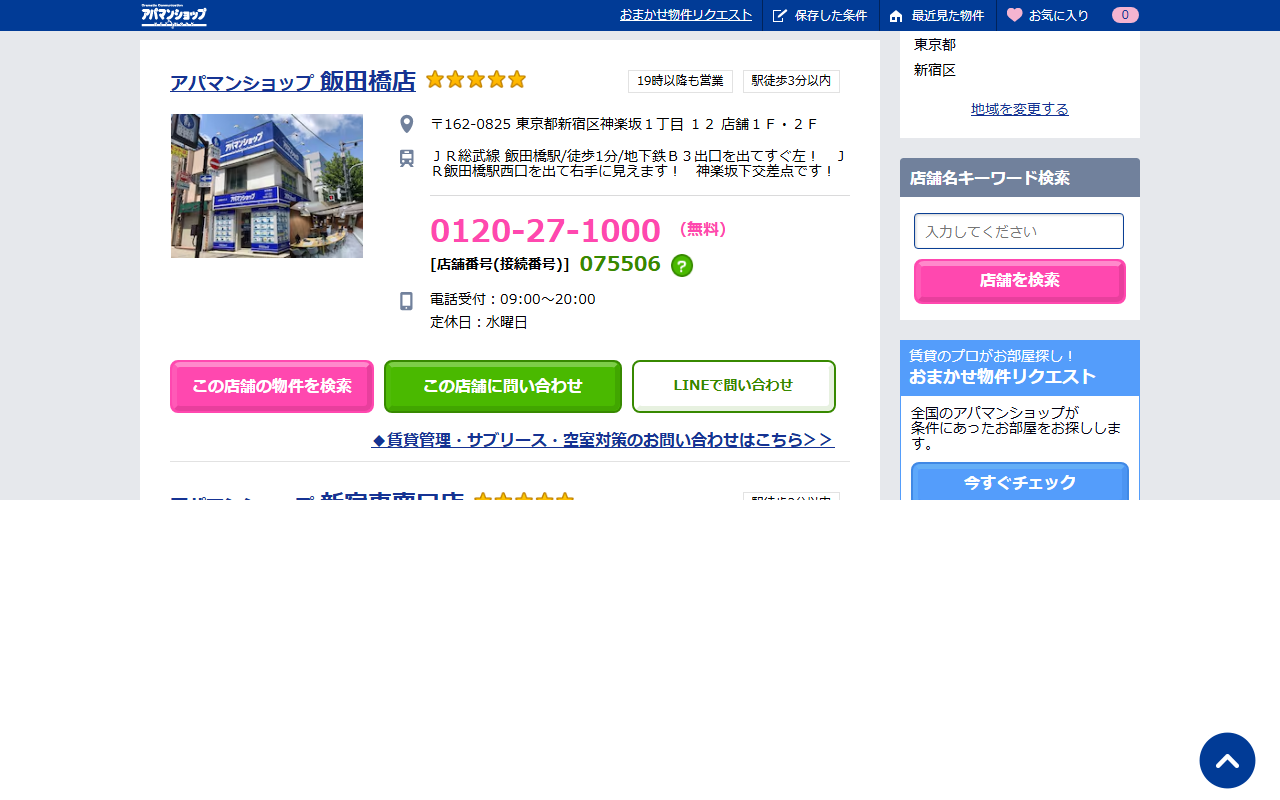Focus the 店舗名キーワード検索 input field
This screenshot has height=800, width=1280.
pyautogui.click(x=1019, y=231)
